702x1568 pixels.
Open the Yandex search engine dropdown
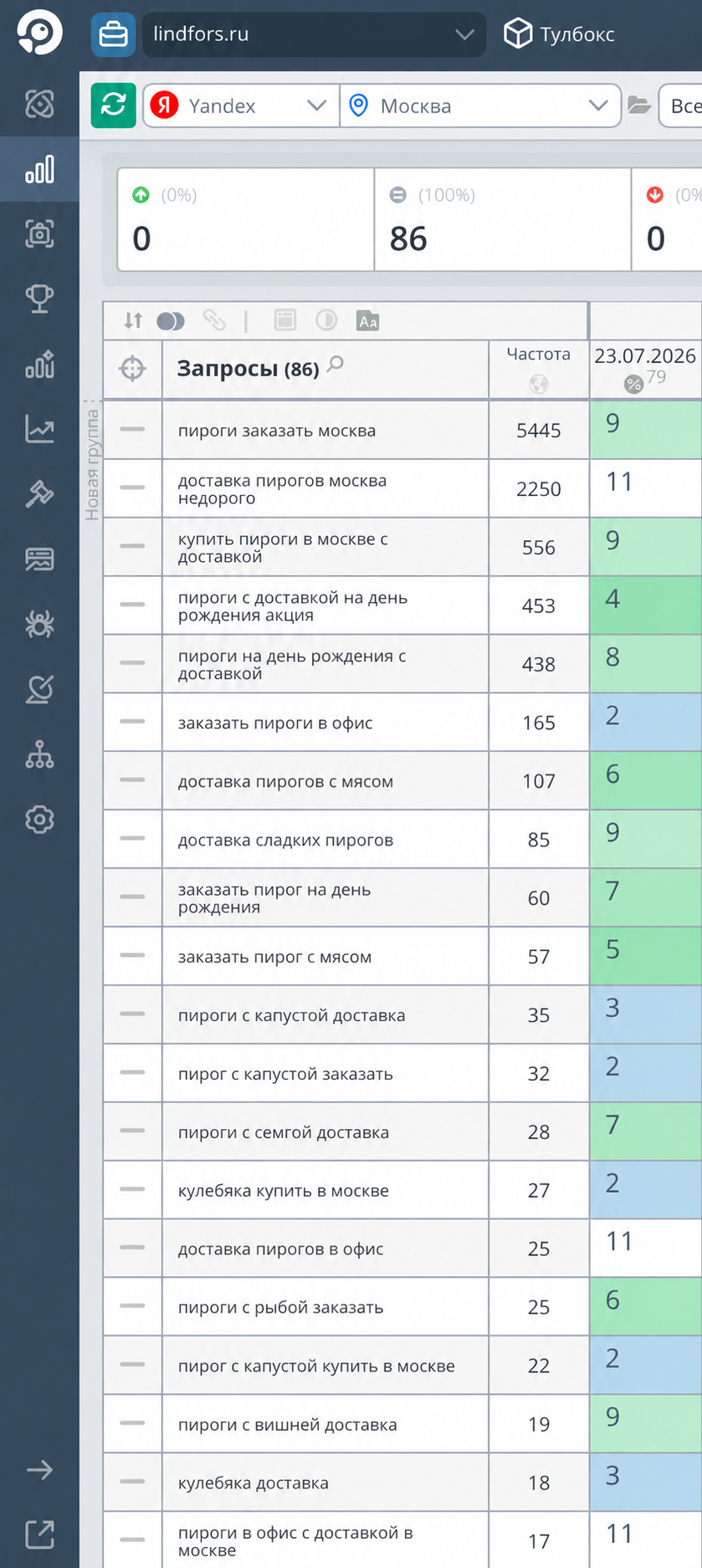tap(241, 106)
